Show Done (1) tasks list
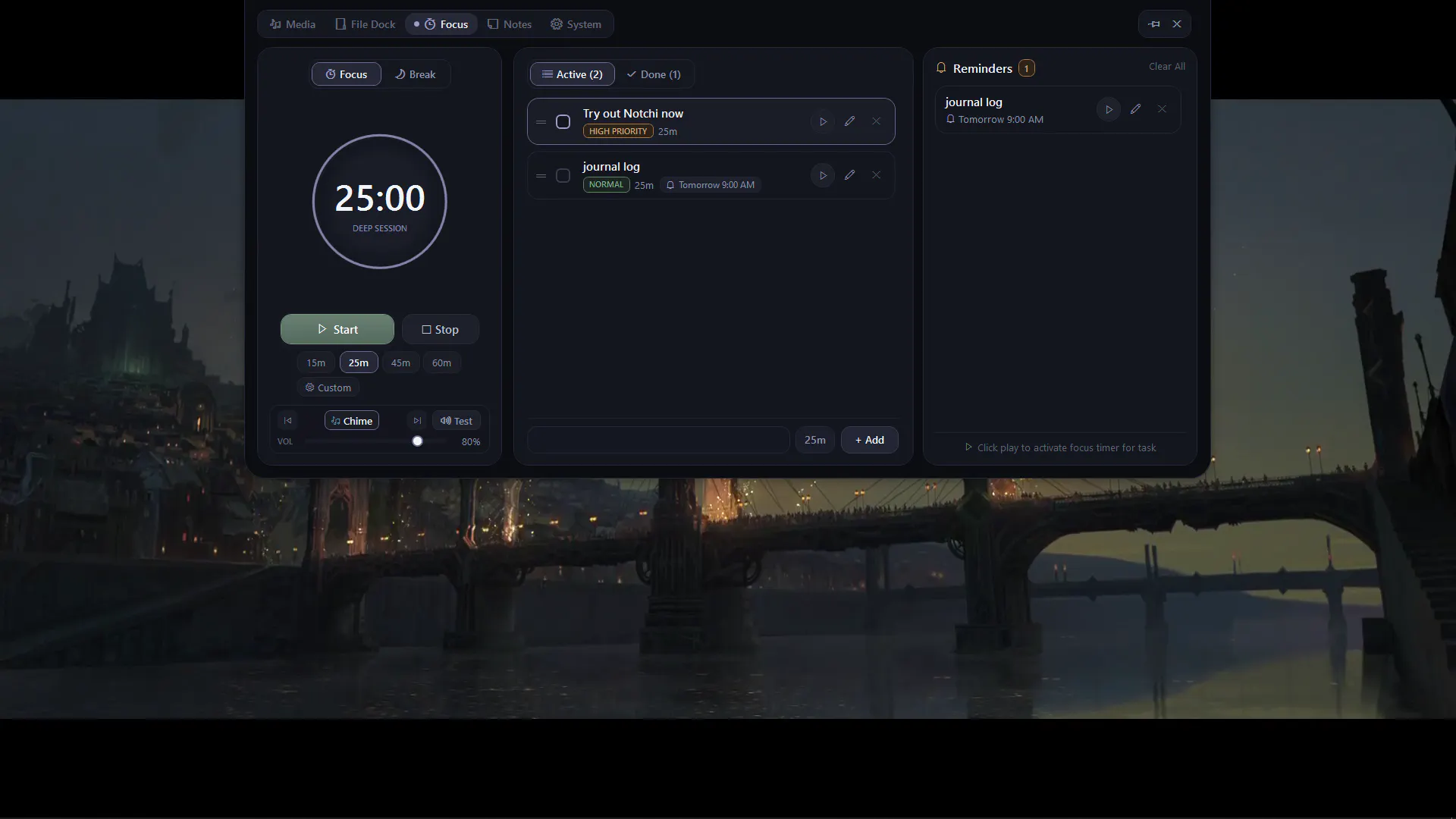 (x=654, y=74)
